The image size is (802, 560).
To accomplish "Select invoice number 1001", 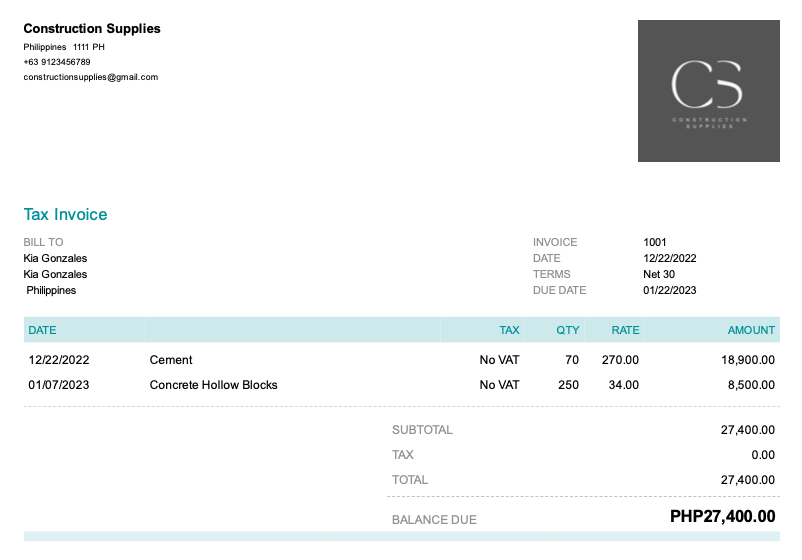I will pyautogui.click(x=655, y=242).
